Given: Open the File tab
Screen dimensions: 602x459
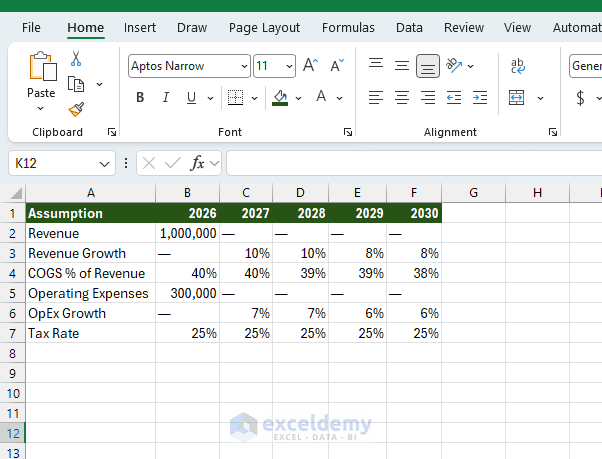Looking at the screenshot, I should coord(31,28).
